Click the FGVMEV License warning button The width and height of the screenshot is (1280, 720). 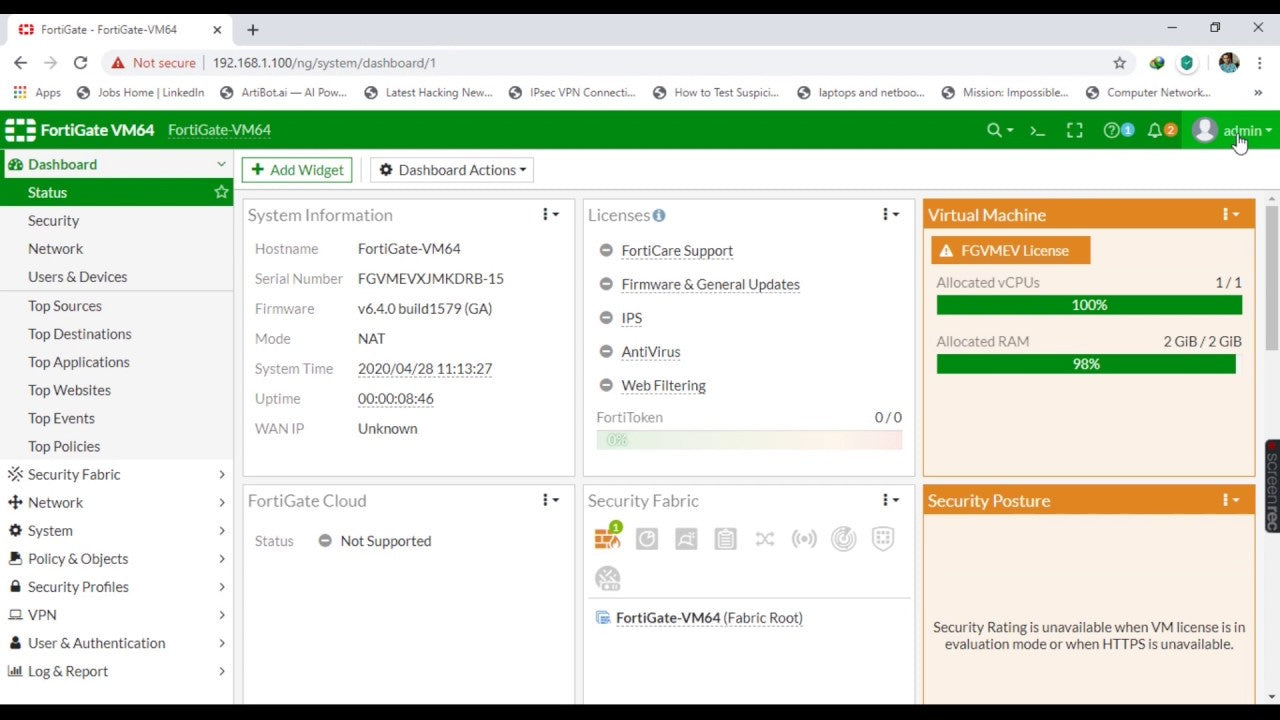pos(1010,250)
